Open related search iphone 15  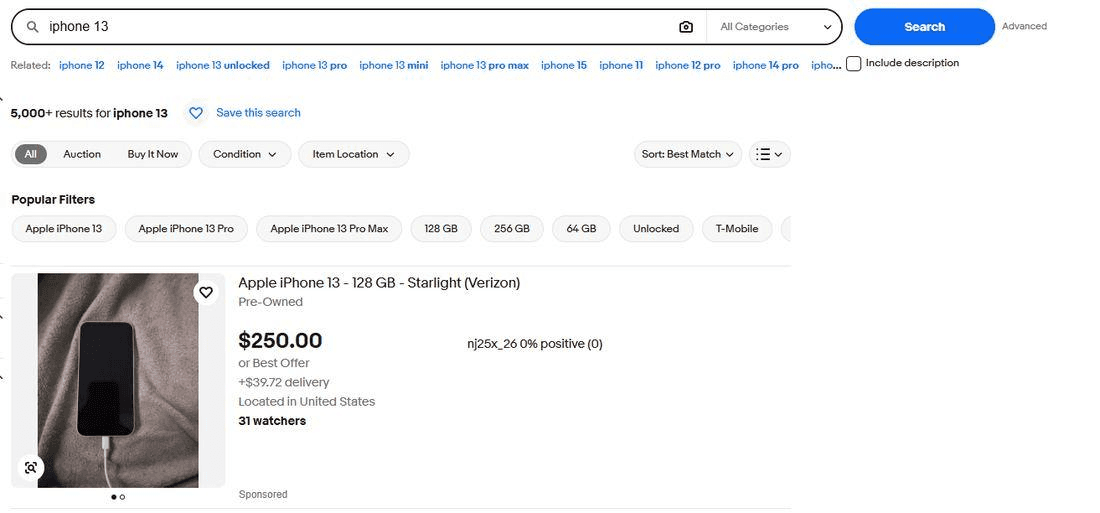click(x=564, y=65)
